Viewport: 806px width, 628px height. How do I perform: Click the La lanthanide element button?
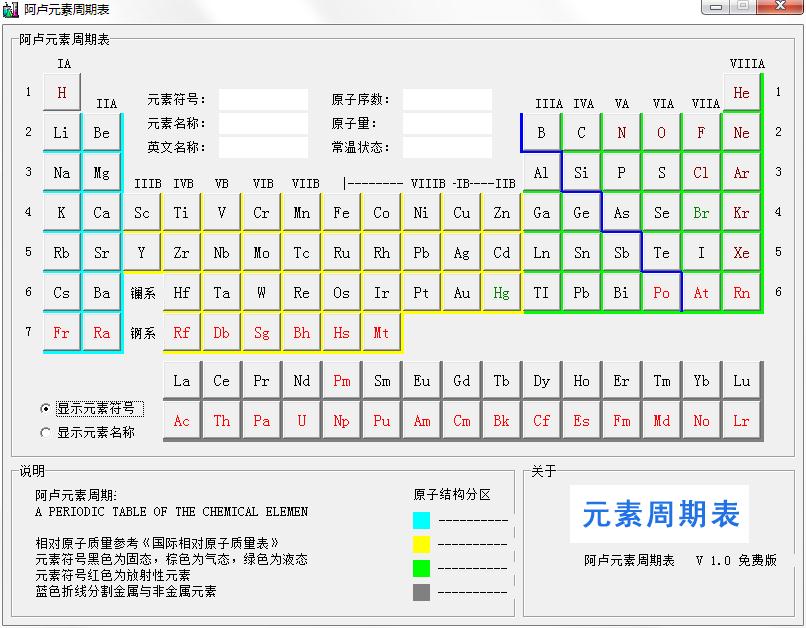[182, 381]
